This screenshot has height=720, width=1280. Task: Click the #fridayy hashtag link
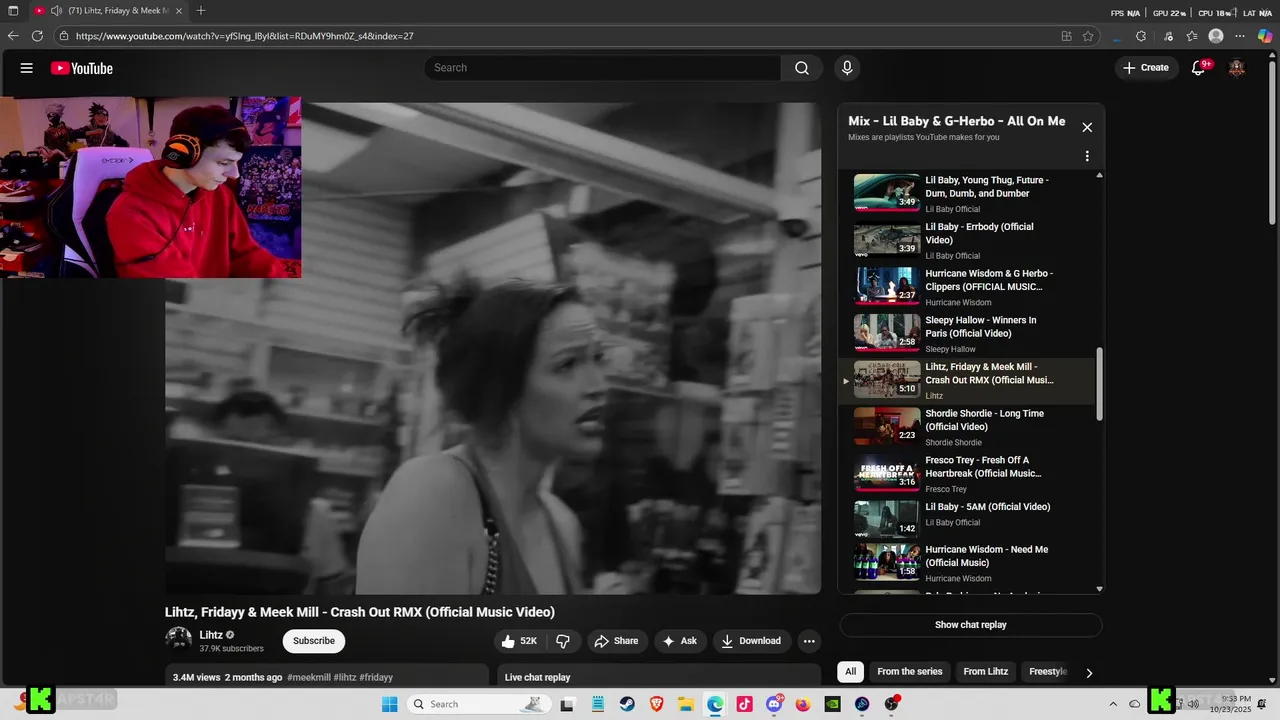pyautogui.click(x=376, y=677)
